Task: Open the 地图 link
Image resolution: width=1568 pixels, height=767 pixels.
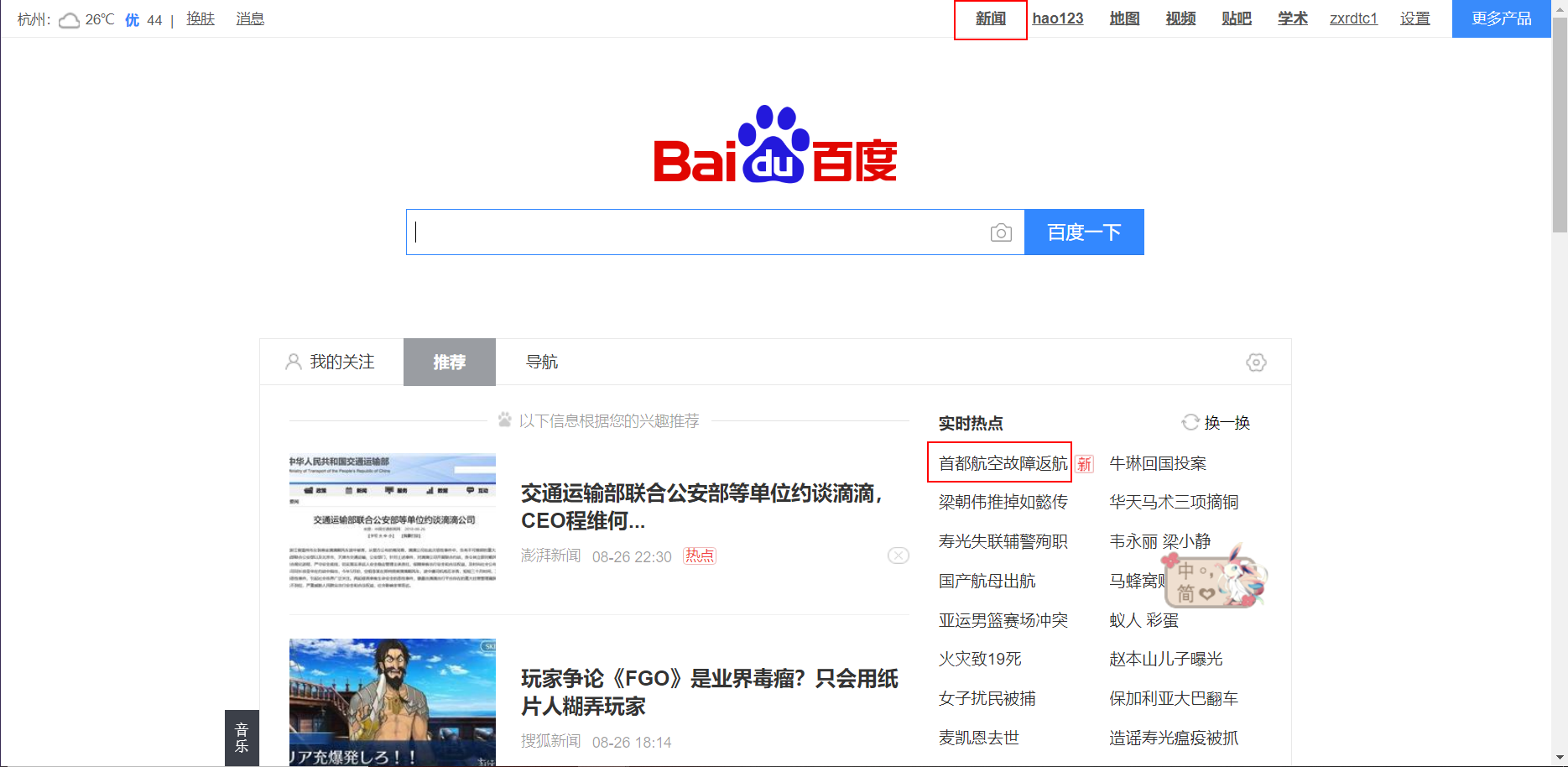Action: [1124, 18]
